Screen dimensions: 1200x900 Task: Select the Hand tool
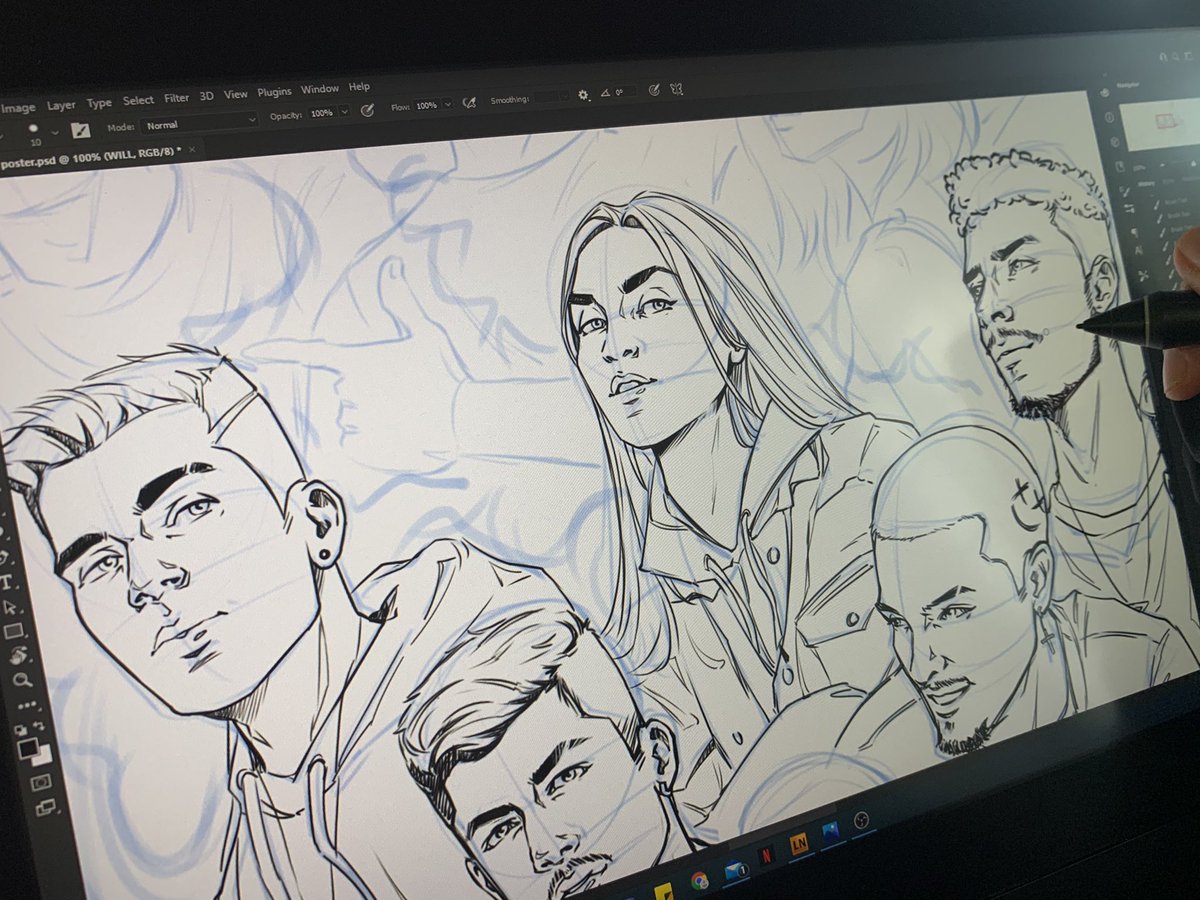coord(18,655)
